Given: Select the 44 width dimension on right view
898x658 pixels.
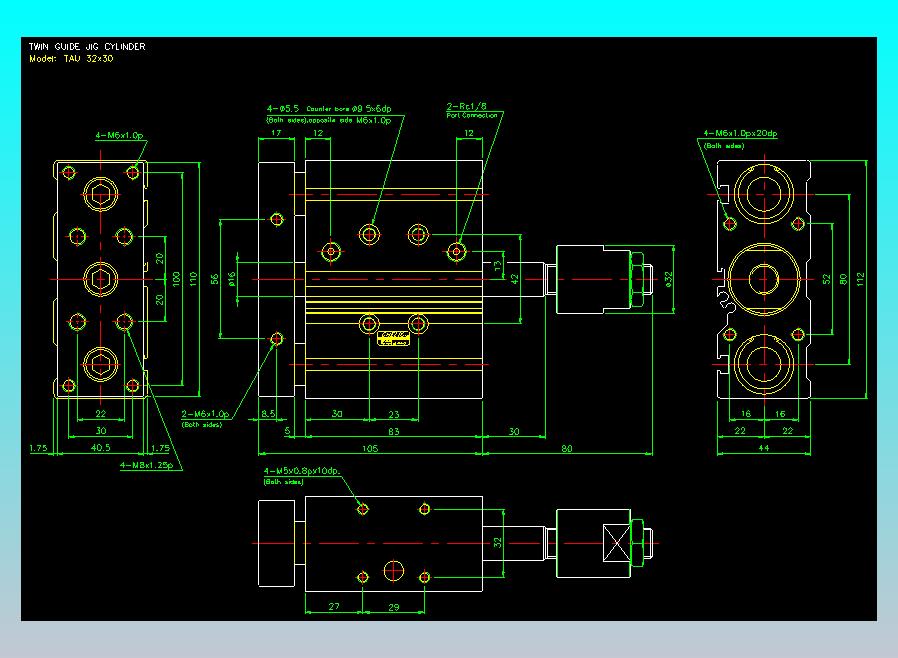Looking at the screenshot, I should point(765,449).
